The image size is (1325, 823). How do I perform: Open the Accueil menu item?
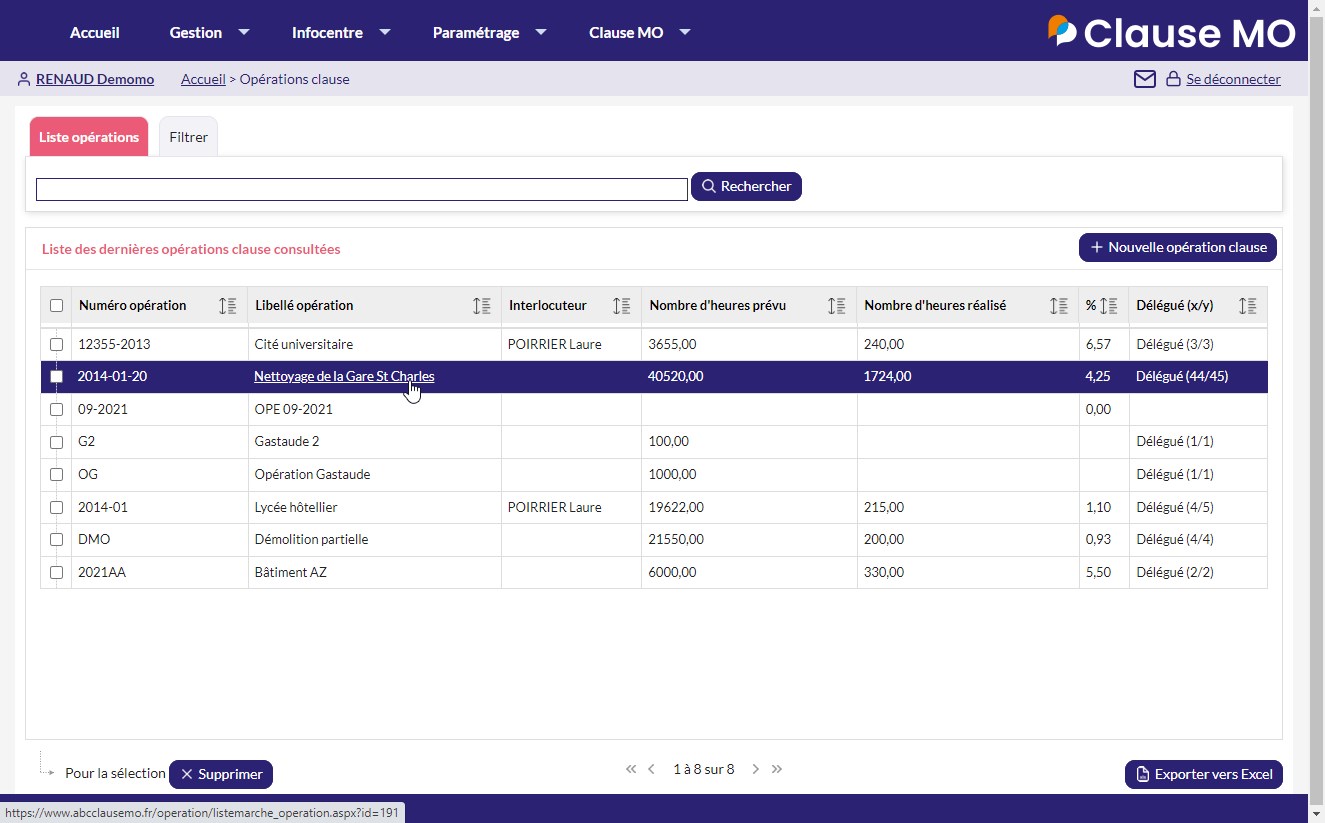[95, 32]
